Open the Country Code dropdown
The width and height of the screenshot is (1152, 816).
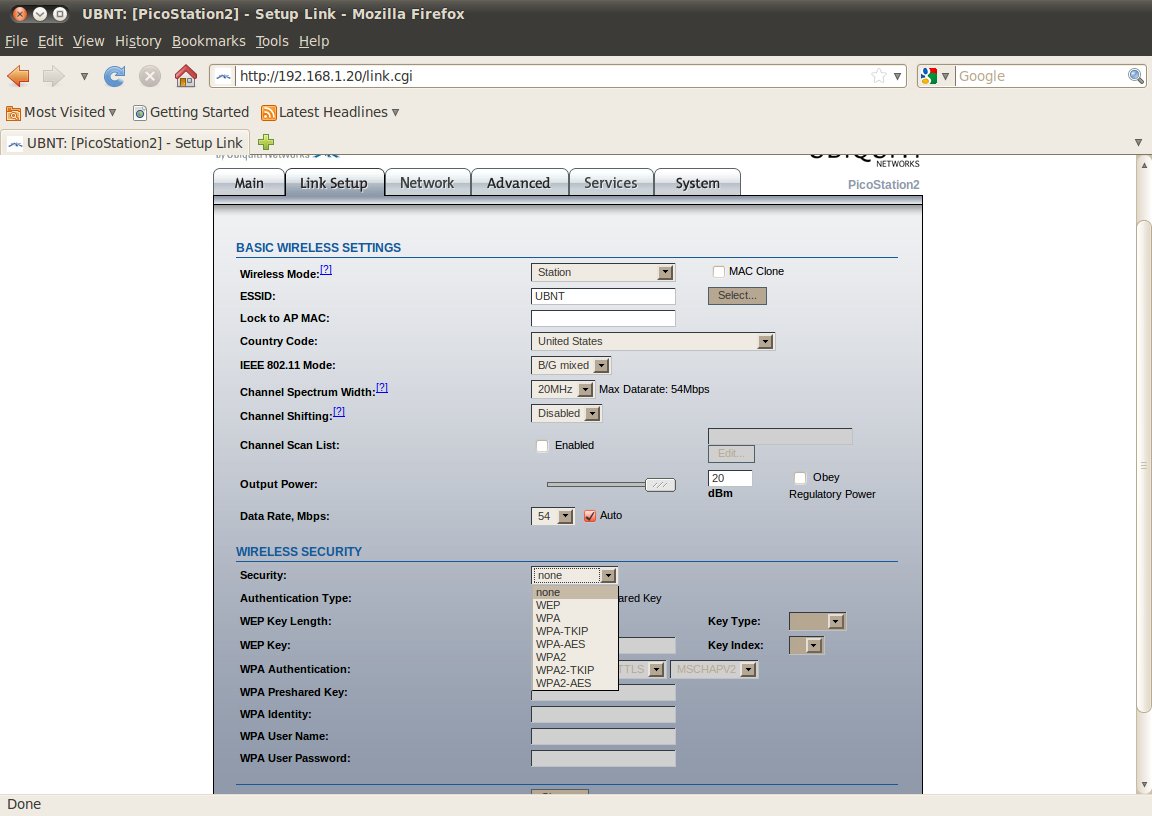point(652,342)
